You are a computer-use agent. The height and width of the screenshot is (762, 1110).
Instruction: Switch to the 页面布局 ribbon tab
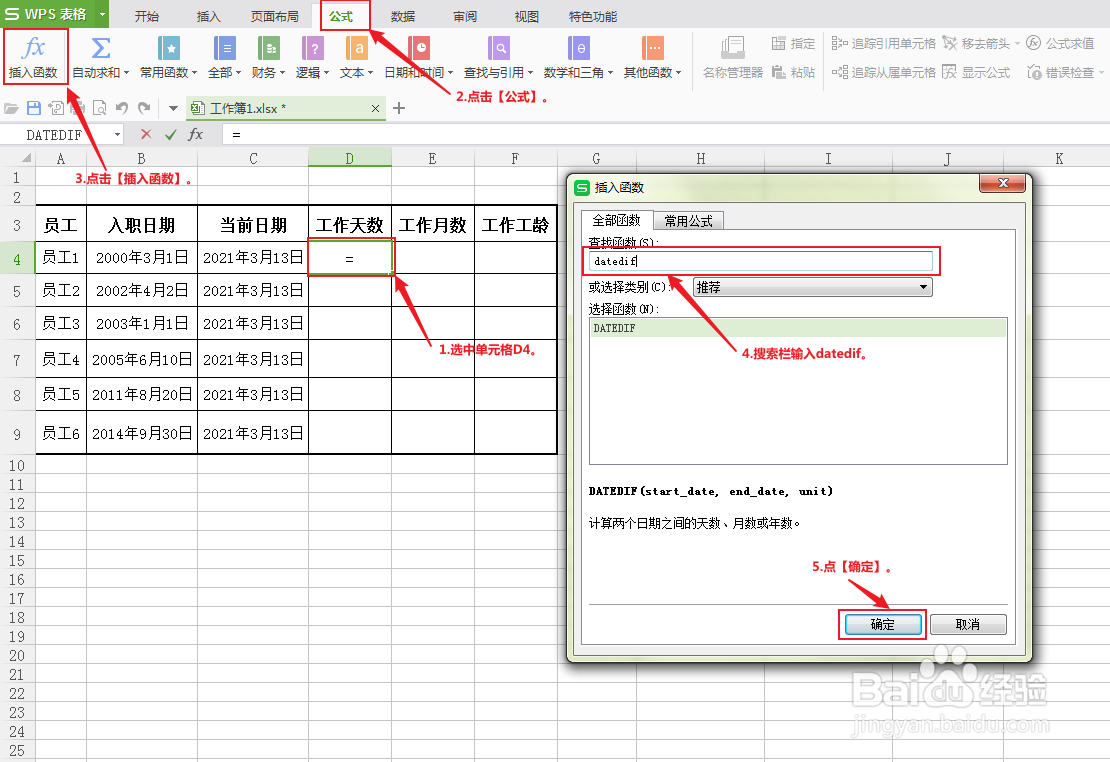pos(275,16)
